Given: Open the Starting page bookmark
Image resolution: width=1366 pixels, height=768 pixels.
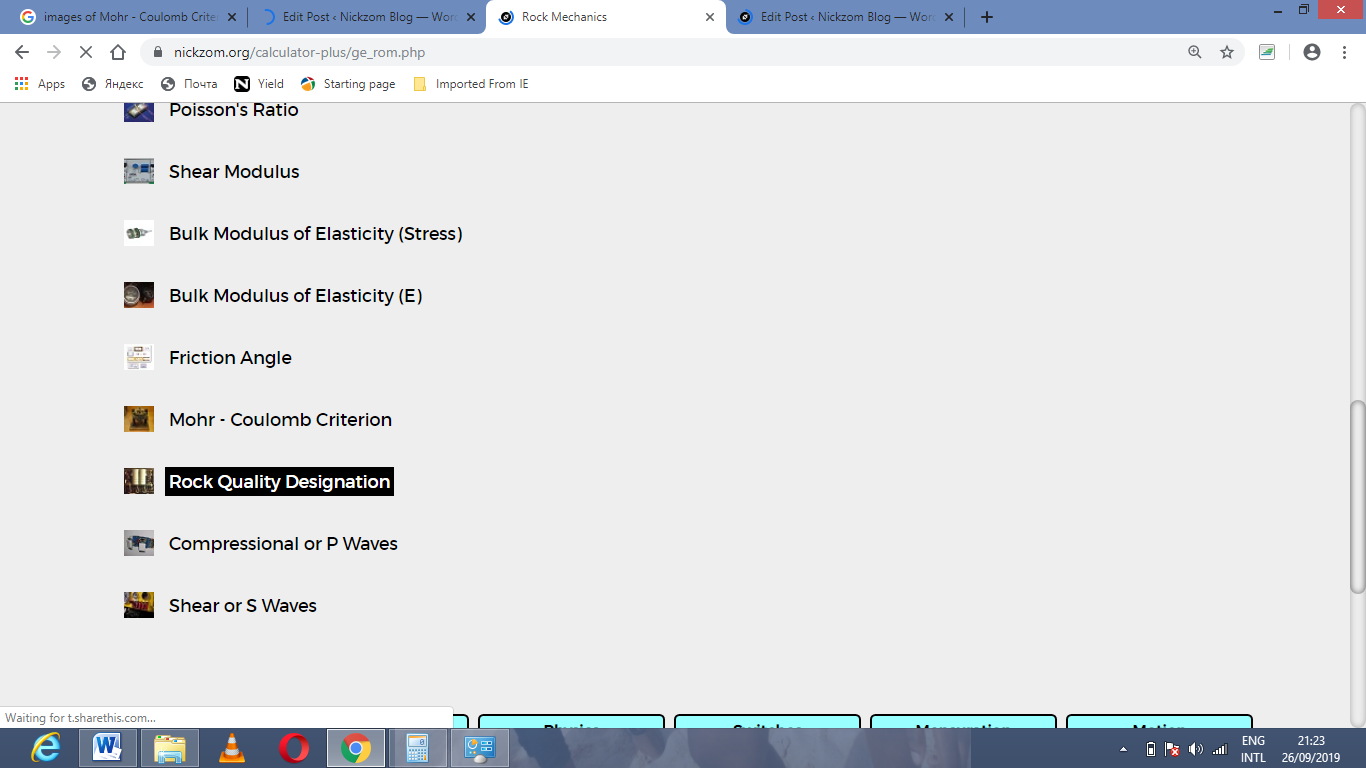Looking at the screenshot, I should tap(348, 84).
